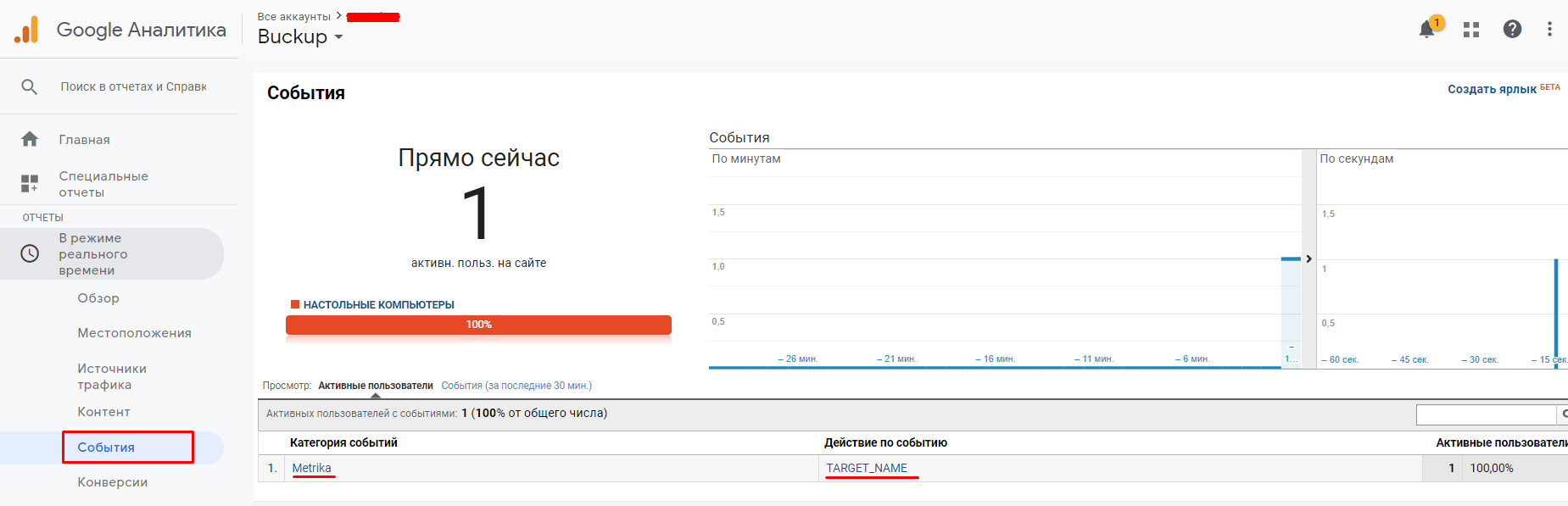Click the custom reports dashboard icon
1568x506 pixels.
30,183
